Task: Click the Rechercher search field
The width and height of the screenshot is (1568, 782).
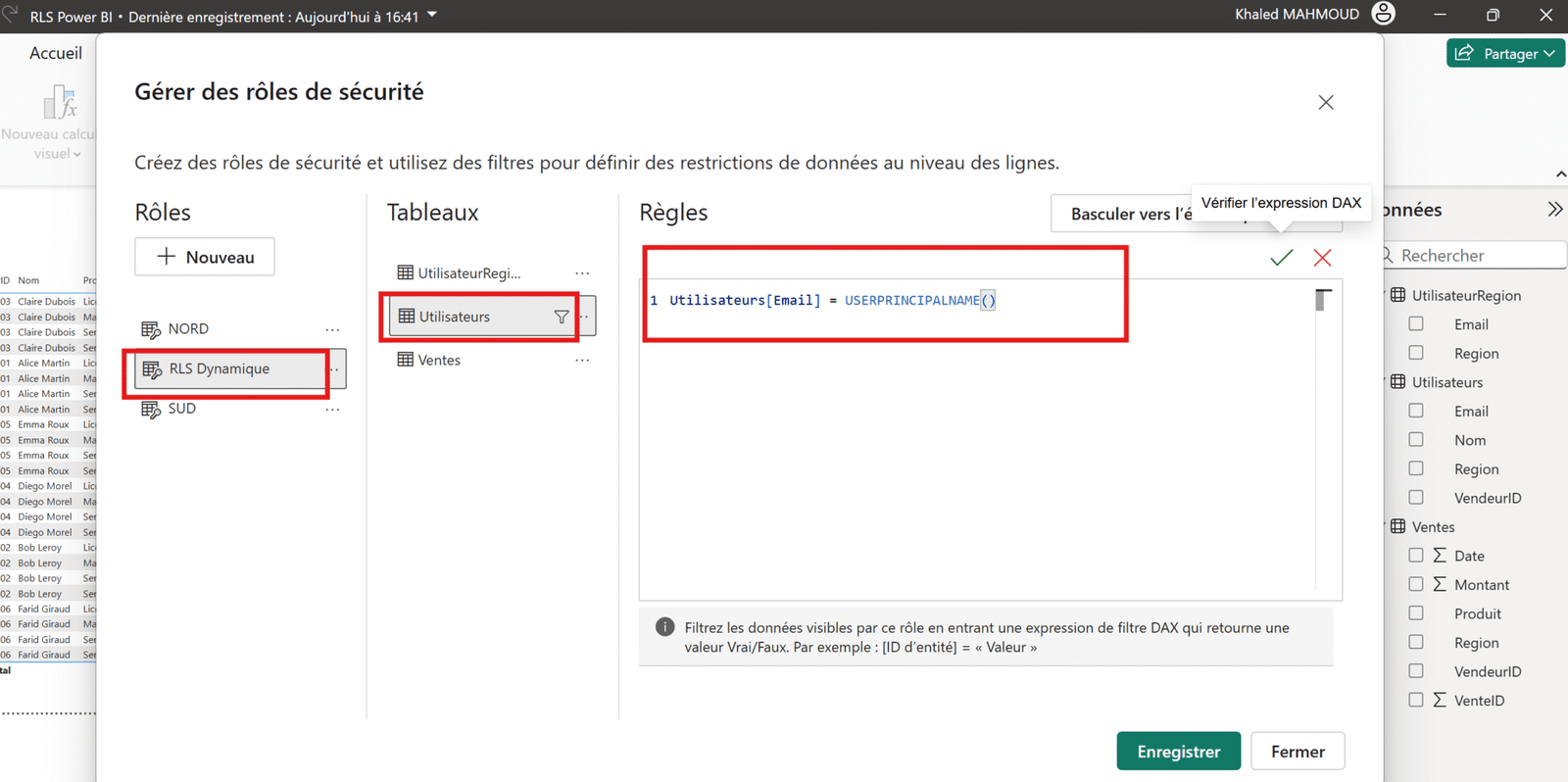Action: pyautogui.click(x=1475, y=256)
